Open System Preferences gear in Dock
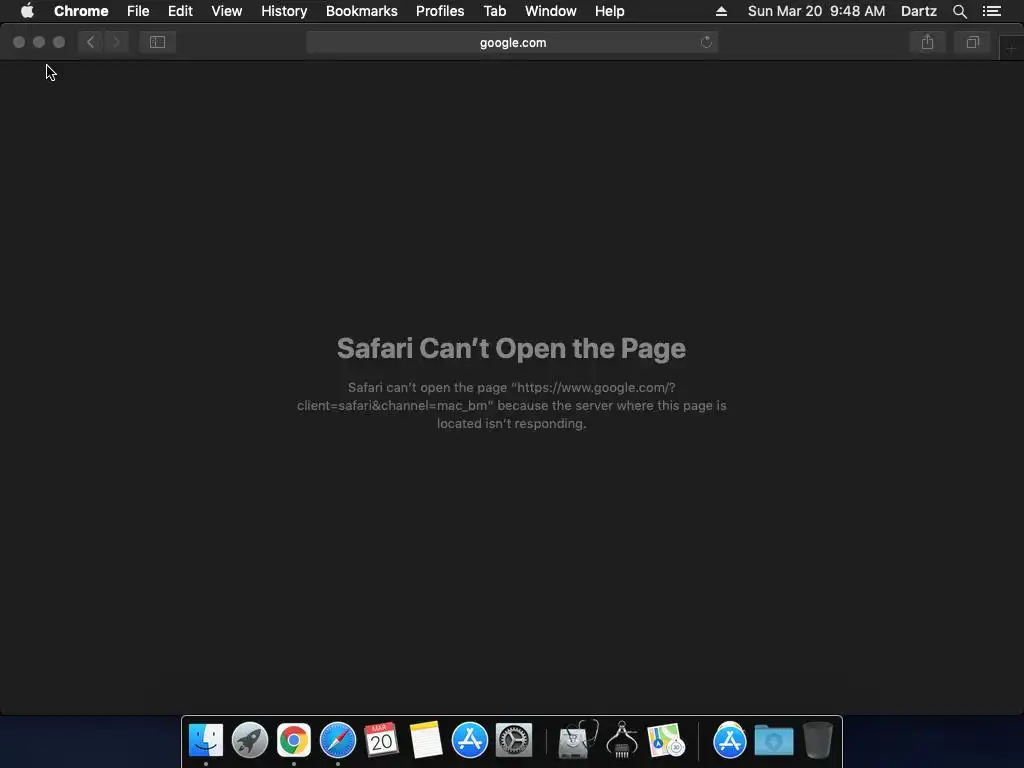 click(514, 741)
